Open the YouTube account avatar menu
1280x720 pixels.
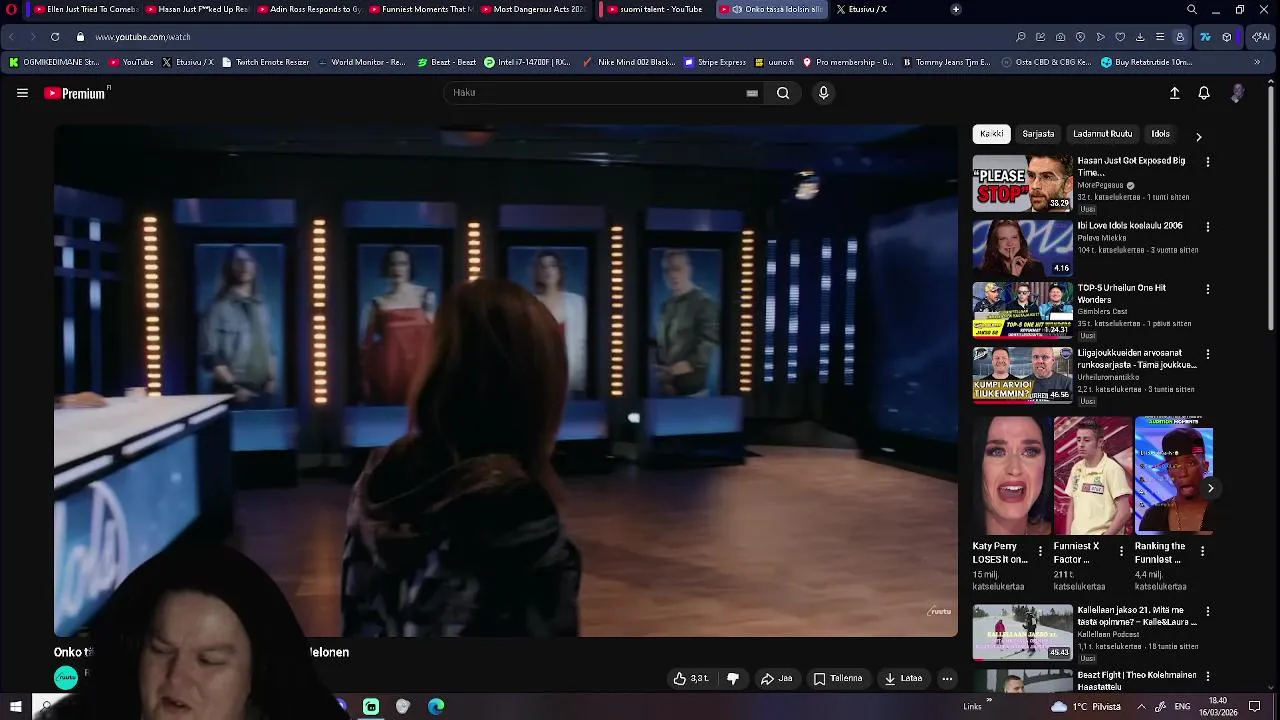click(1237, 93)
